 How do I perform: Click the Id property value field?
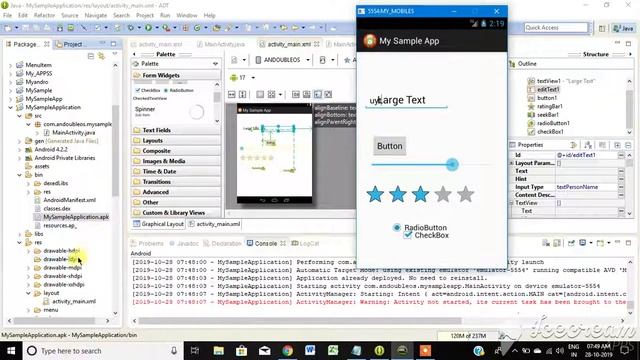[586, 155]
